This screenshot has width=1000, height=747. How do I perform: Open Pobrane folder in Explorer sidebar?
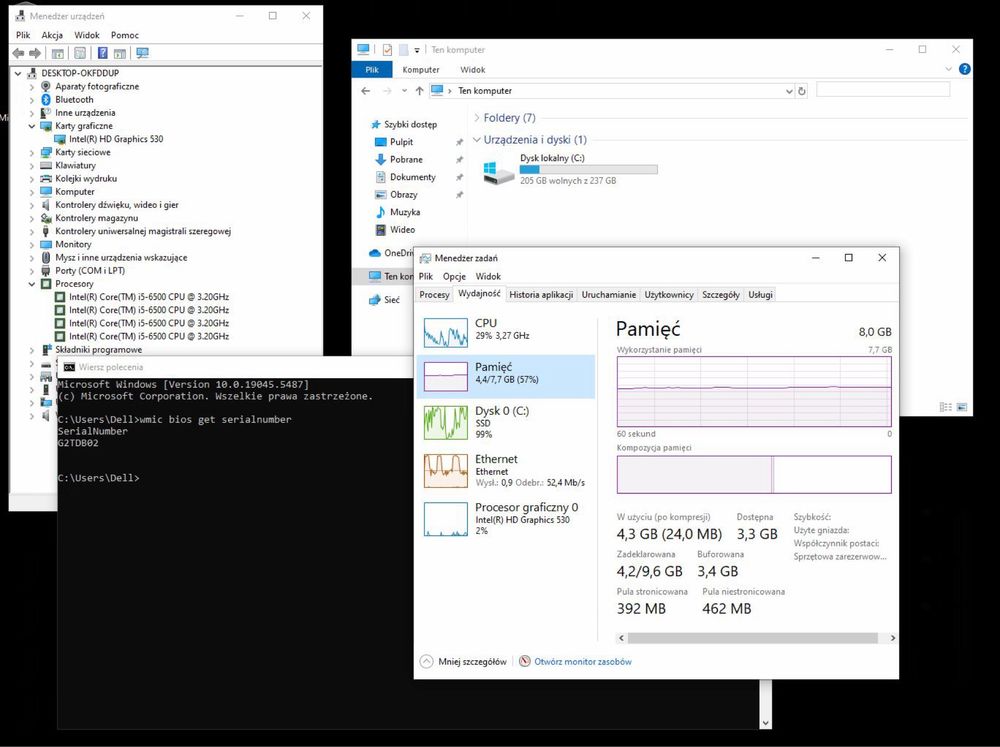pyautogui.click(x=406, y=159)
